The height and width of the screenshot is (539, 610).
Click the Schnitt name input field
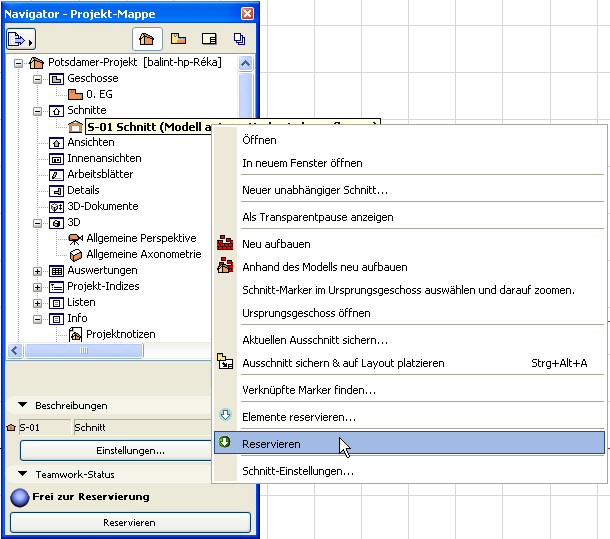(x=142, y=427)
